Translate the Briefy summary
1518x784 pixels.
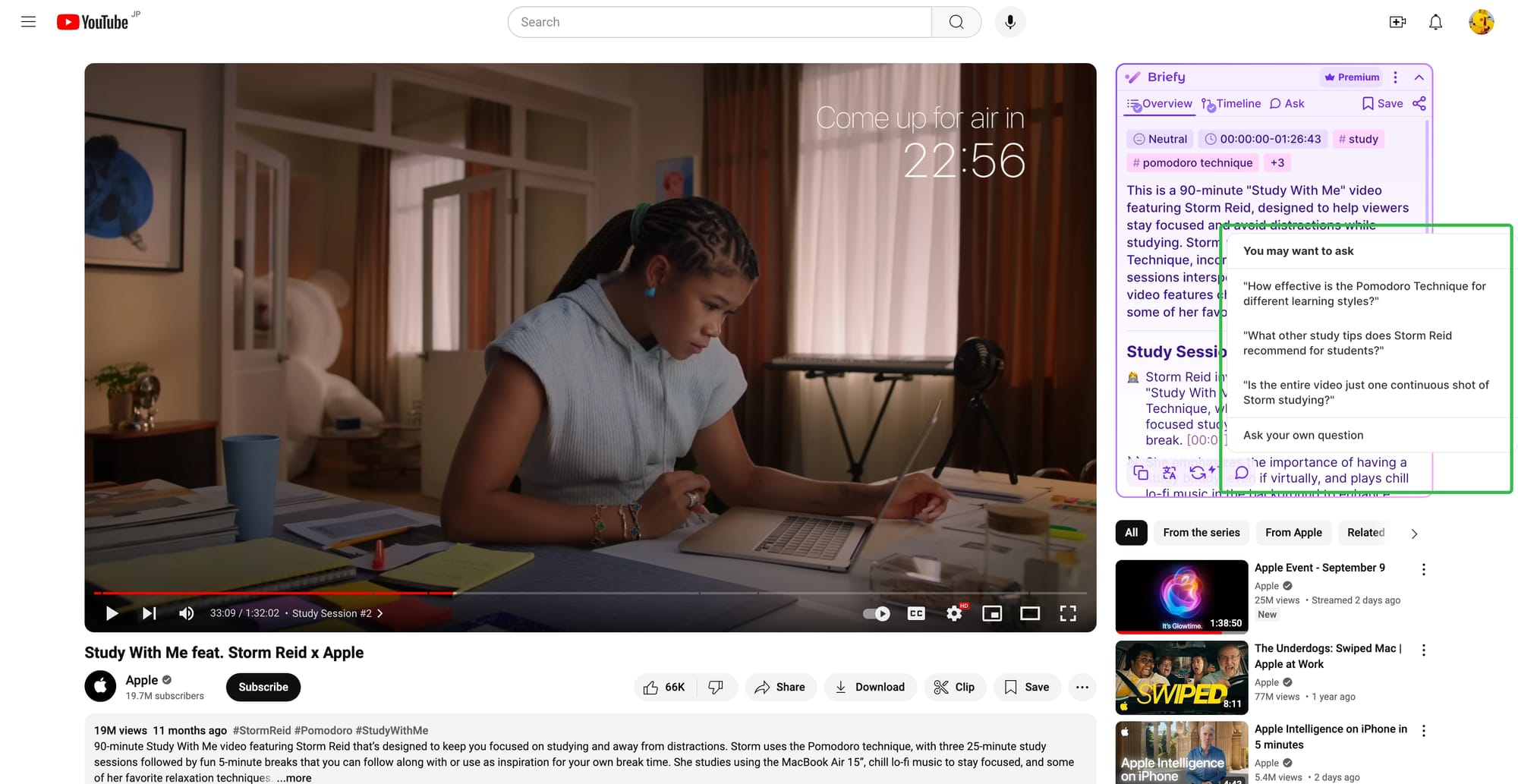point(1169,473)
